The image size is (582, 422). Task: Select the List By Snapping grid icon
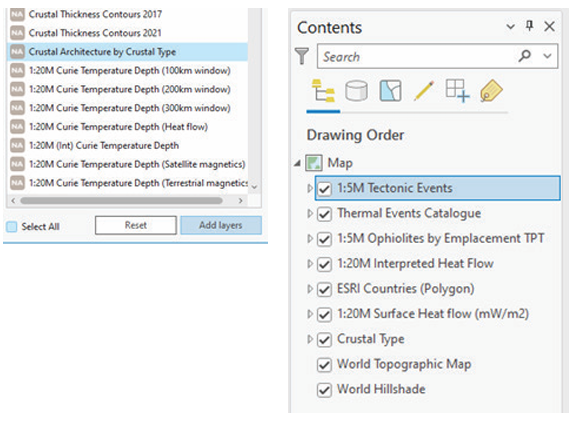[x=457, y=91]
